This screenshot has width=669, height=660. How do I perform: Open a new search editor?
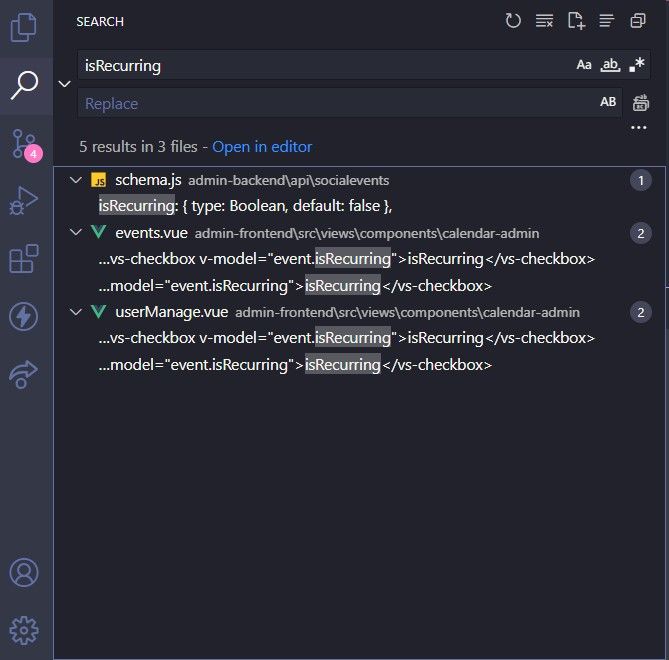click(x=575, y=21)
